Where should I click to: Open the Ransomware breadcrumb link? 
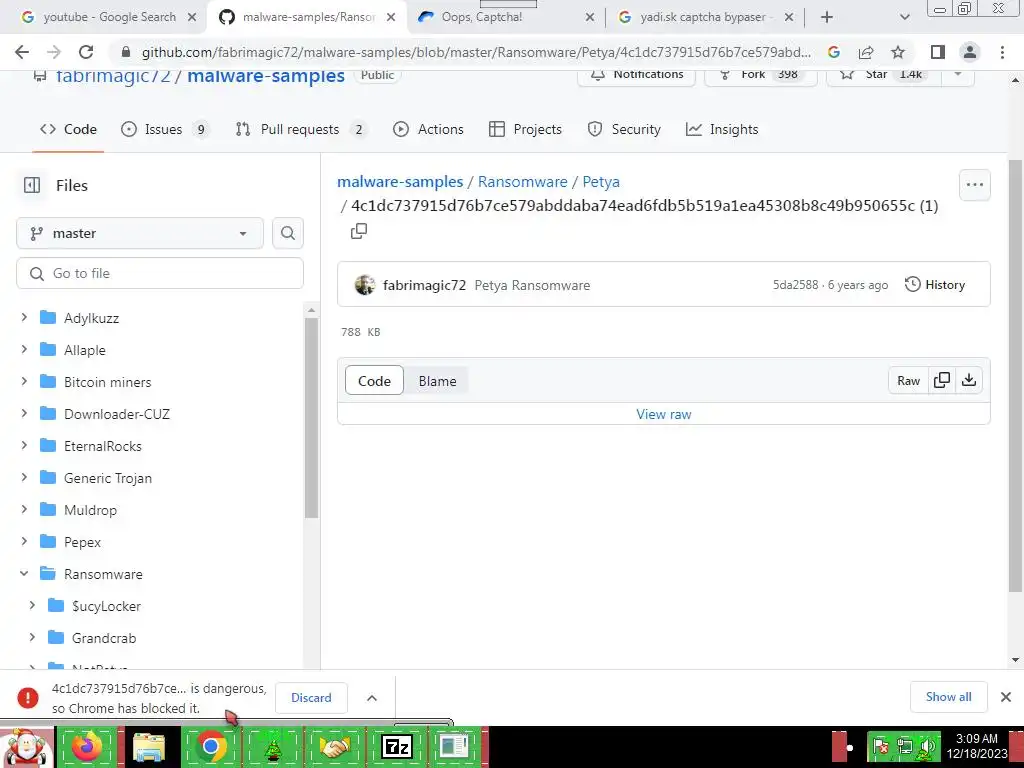point(522,182)
